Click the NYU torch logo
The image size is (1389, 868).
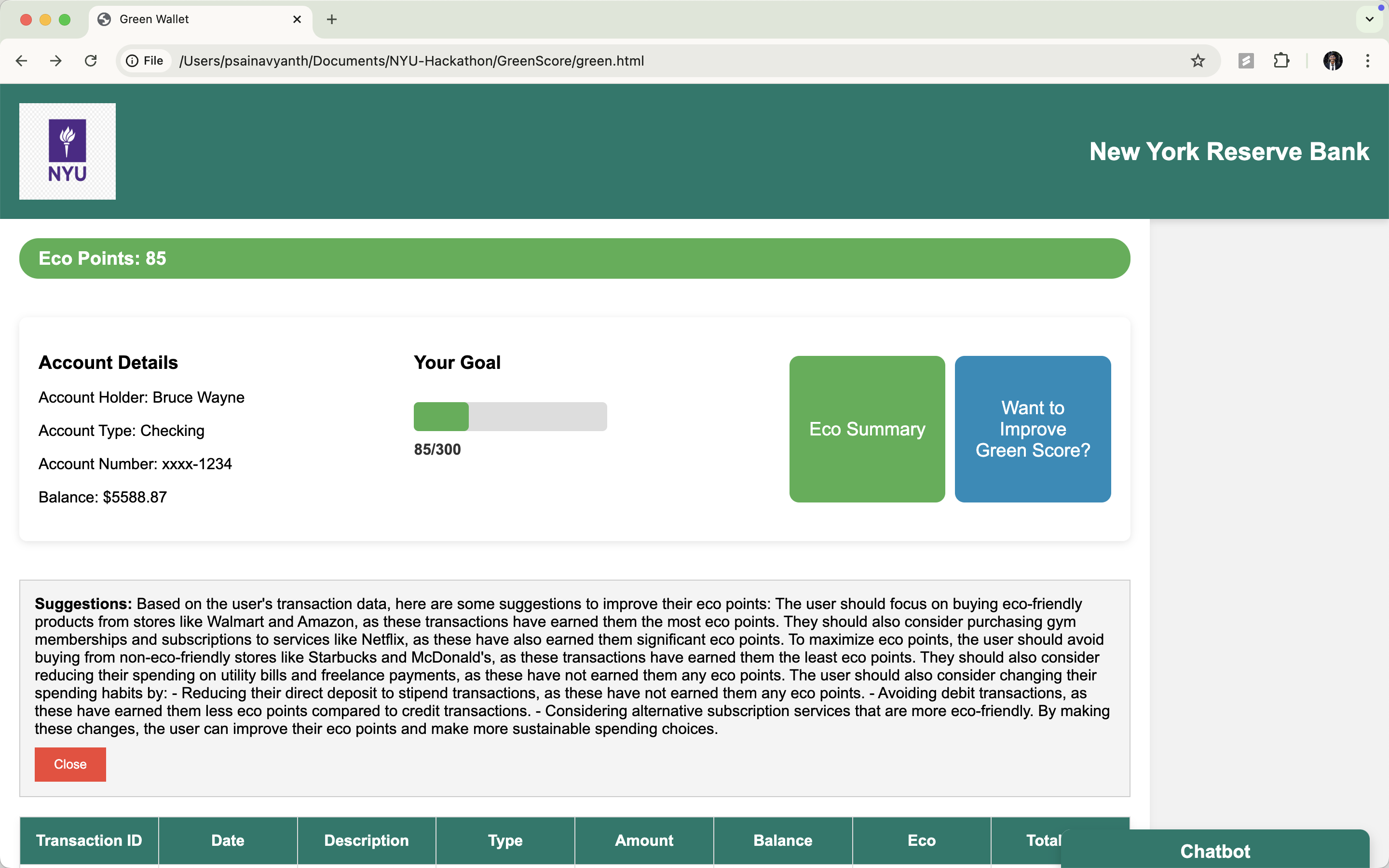click(x=67, y=151)
